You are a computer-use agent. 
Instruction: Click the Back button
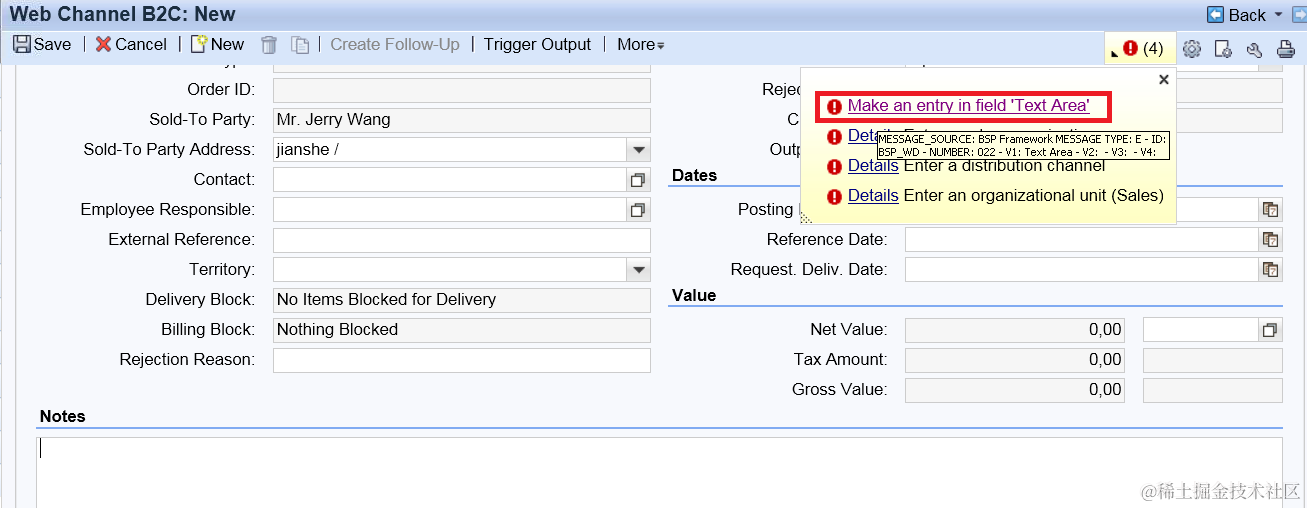(1237, 14)
